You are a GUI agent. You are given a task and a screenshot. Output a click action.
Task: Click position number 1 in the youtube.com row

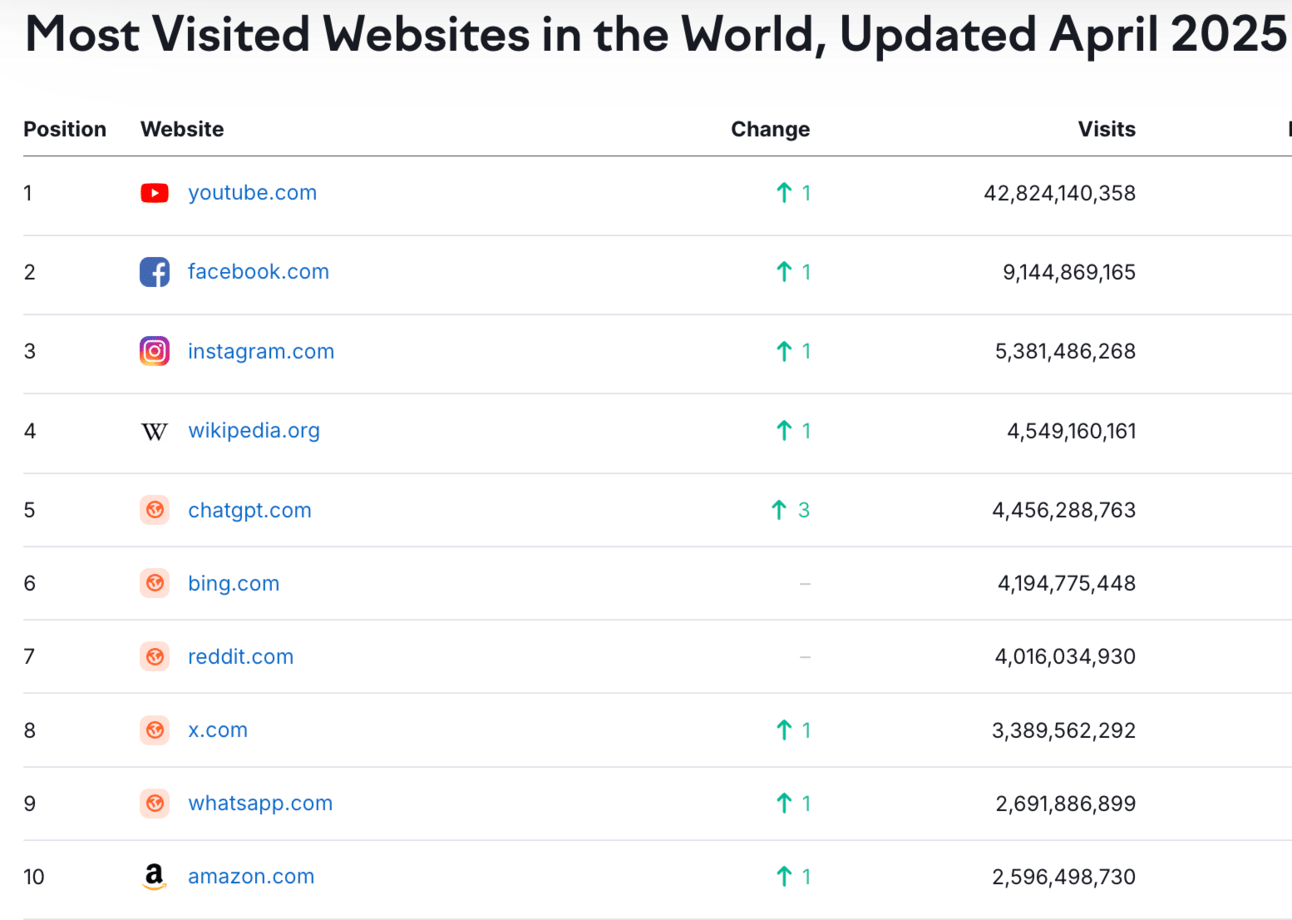point(28,193)
